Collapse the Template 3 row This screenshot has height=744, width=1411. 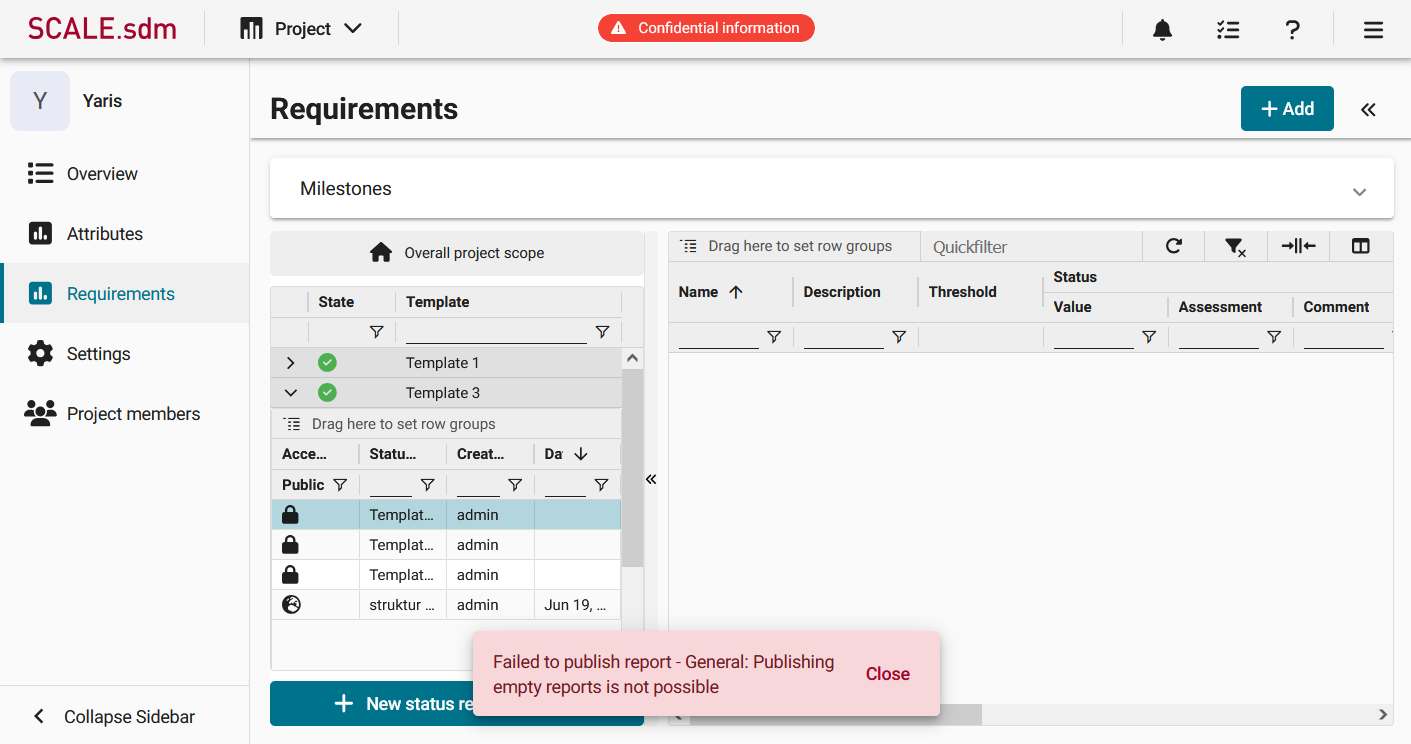pyautogui.click(x=291, y=393)
